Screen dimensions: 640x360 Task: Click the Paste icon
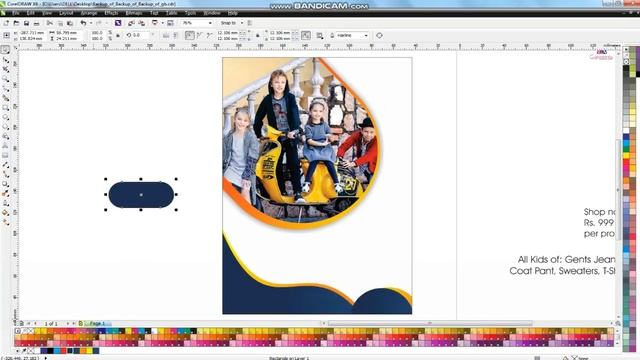click(70, 23)
